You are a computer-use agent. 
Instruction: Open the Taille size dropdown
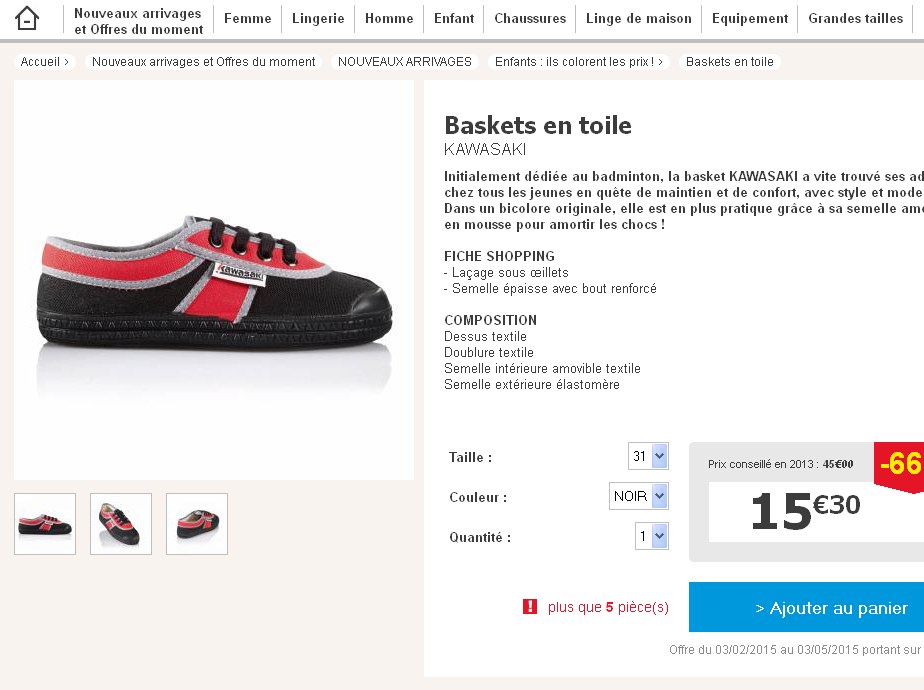pyautogui.click(x=648, y=457)
